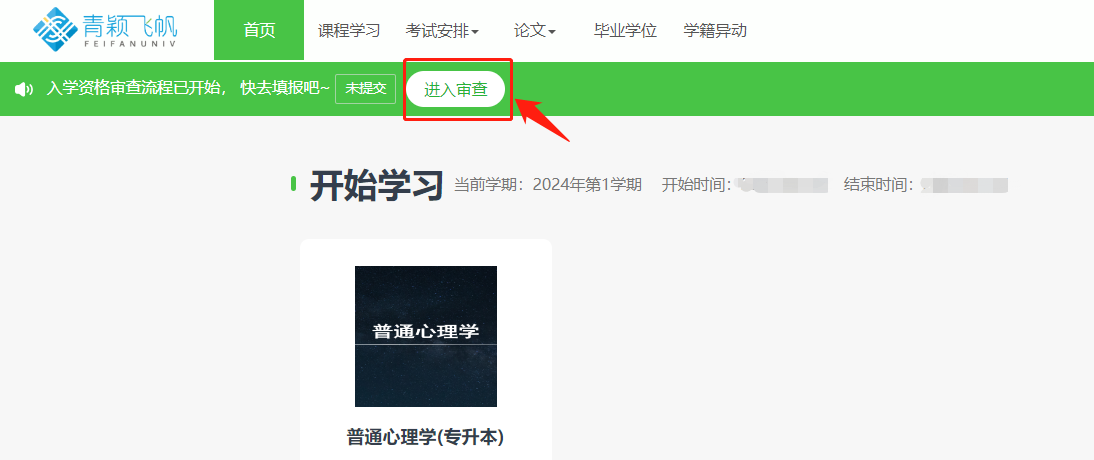Expand the 考试安排 dropdown menu
1094x460 pixels.
[x=442, y=31]
